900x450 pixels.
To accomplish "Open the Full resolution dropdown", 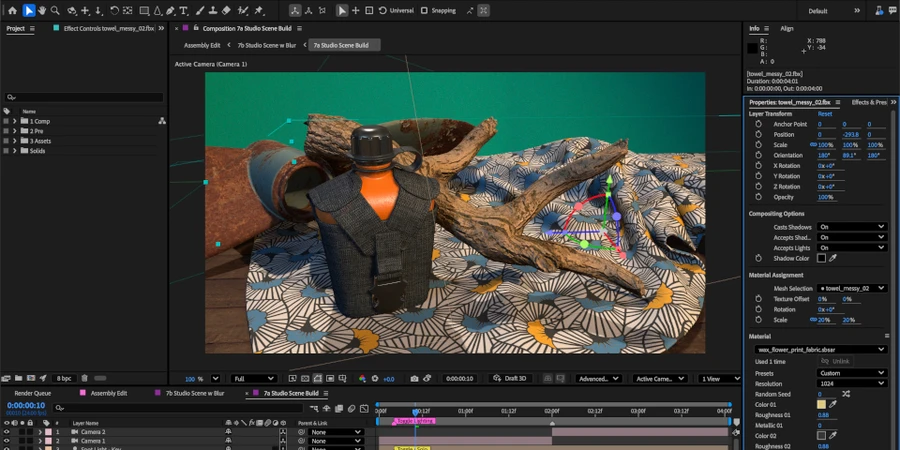I will 253,379.
